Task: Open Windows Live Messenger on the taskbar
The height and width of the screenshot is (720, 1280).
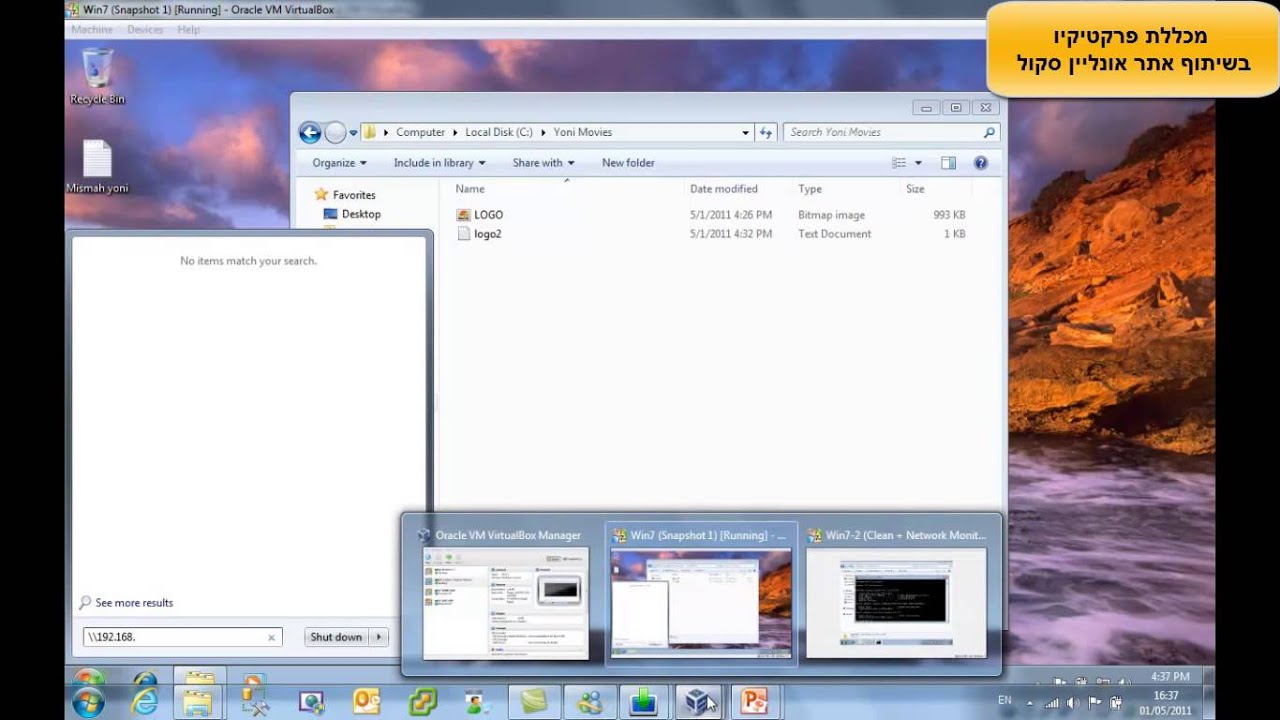Action: pos(590,702)
